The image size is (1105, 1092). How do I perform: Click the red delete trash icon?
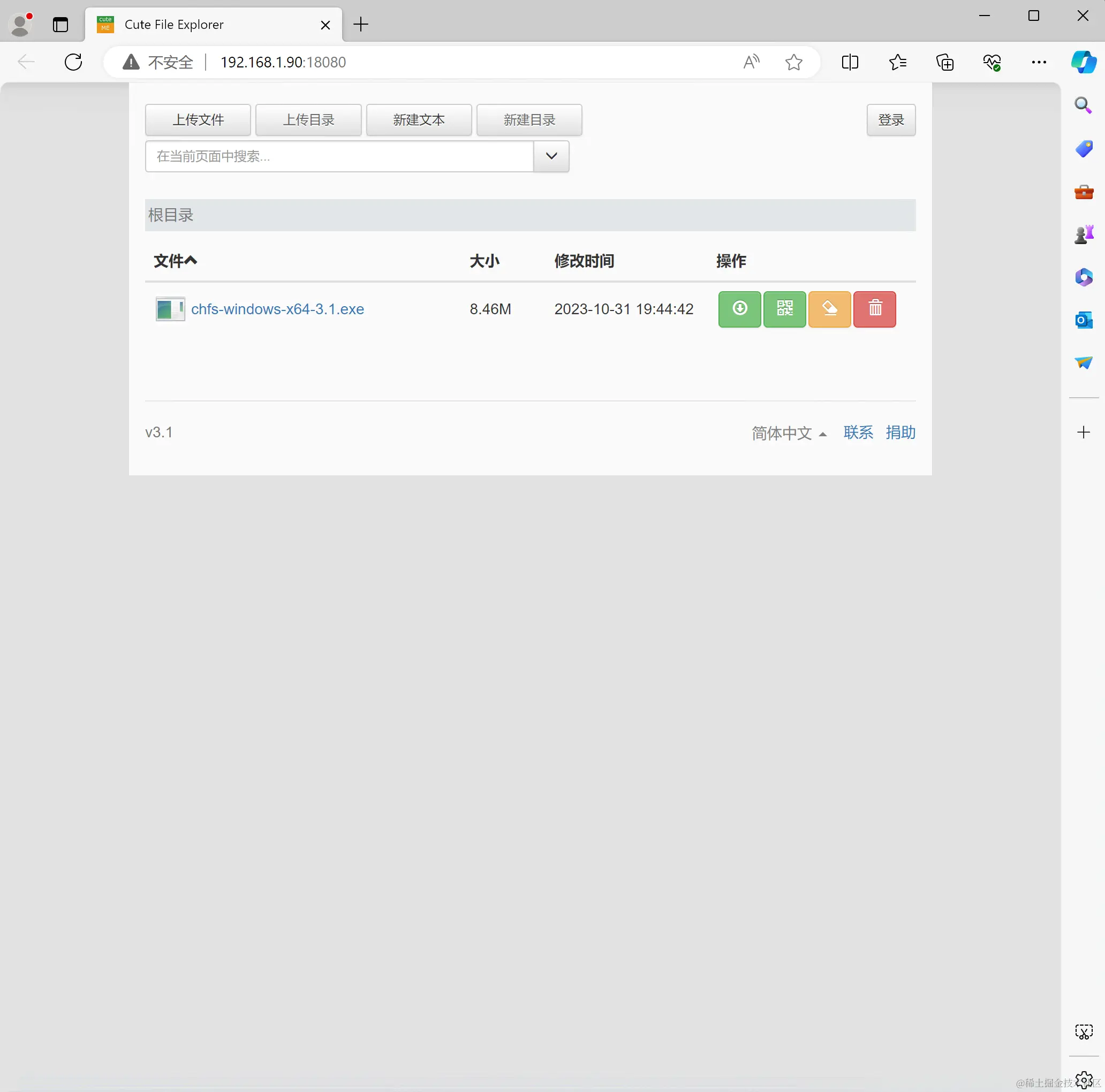(x=874, y=309)
